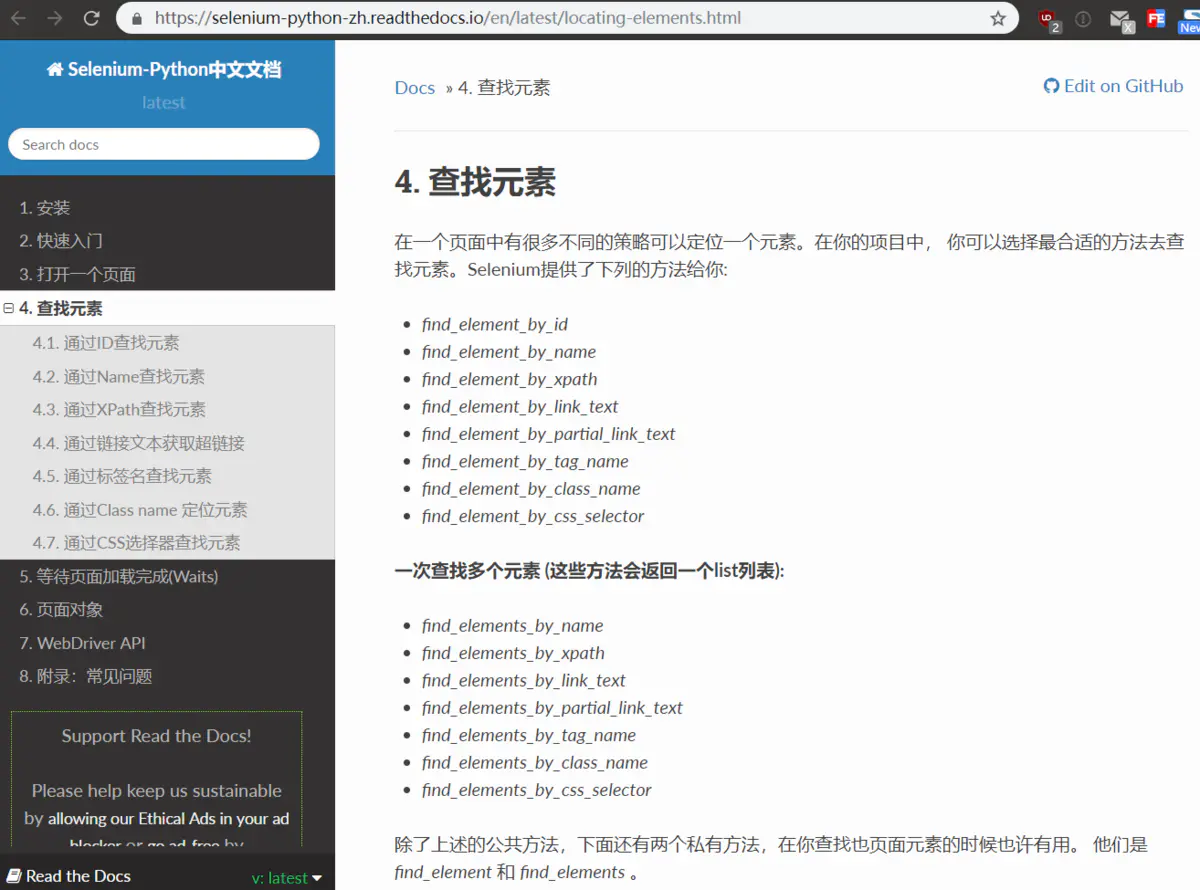Open the mail checker extension icon
The width and height of the screenshot is (1200, 890).
(1121, 20)
